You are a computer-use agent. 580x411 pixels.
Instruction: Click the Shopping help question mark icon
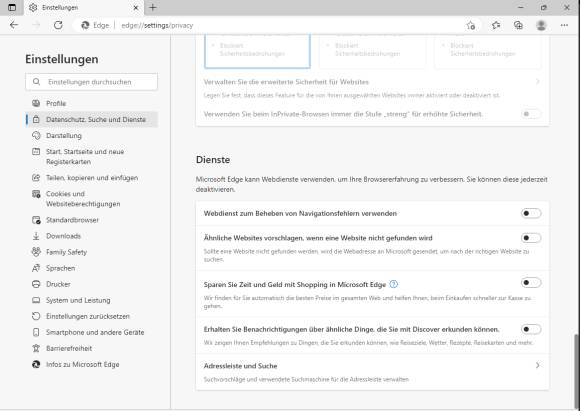[x=394, y=284]
